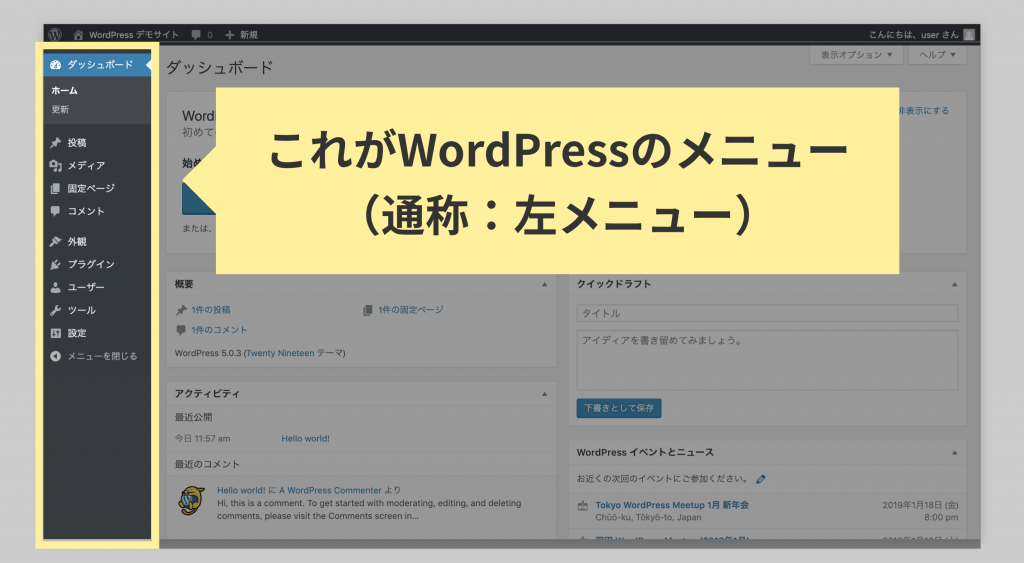
Task: Click the bubble icon beside 1件のコメント
Action: pyautogui.click(x=181, y=330)
